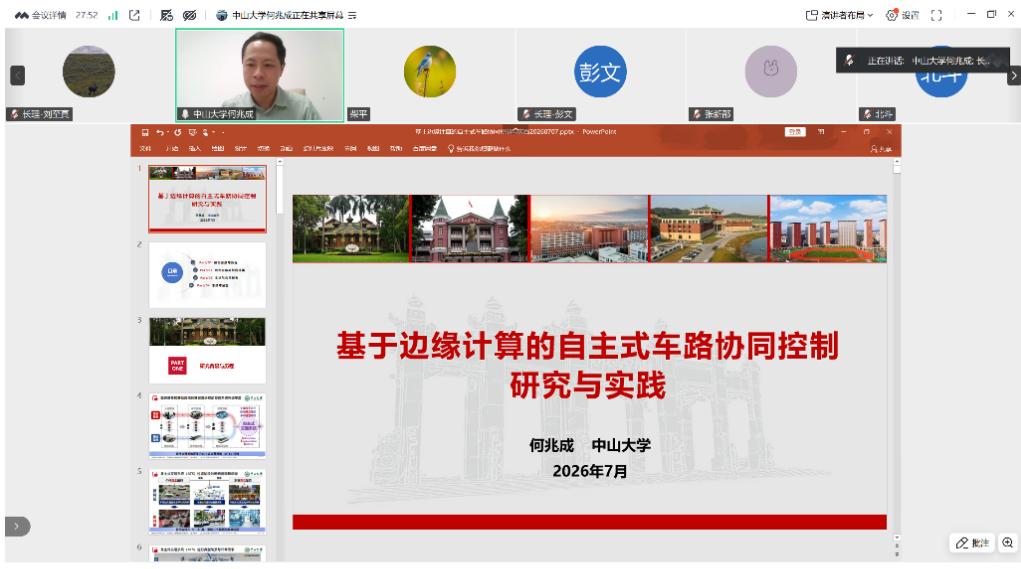Viewport: 1021px width, 569px height.
Task: Click the 登录 sign-in button in PowerPoint
Action: pos(795,132)
